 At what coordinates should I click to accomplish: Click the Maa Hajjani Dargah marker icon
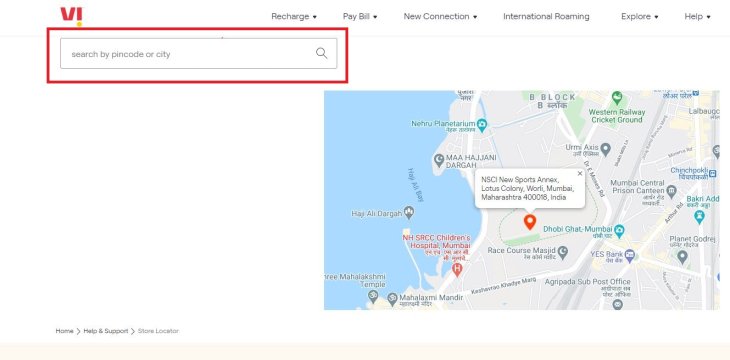439,160
